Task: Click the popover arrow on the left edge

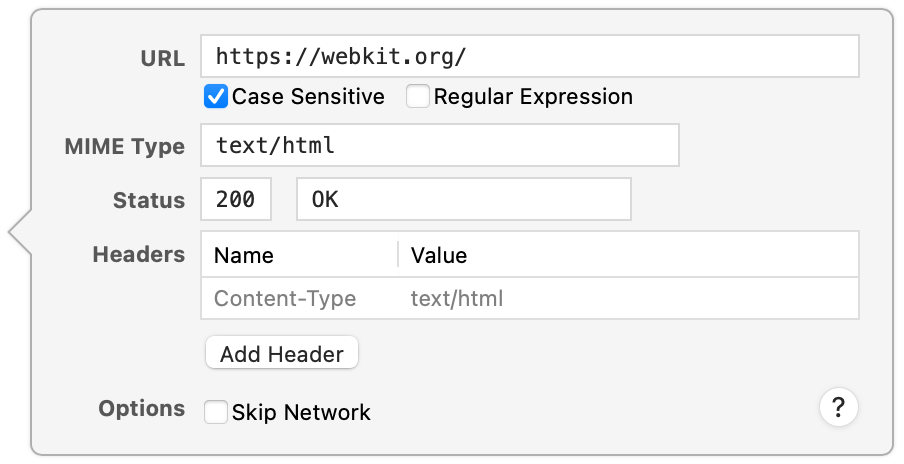Action: (x=20, y=233)
